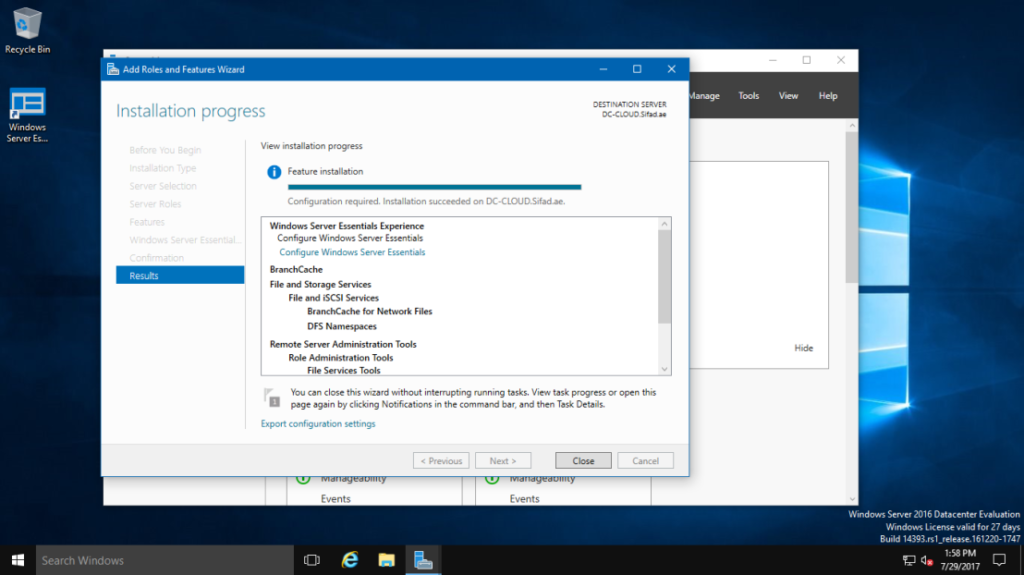Select the Server Manager taskbar icon
1024x575 pixels.
coord(423,560)
